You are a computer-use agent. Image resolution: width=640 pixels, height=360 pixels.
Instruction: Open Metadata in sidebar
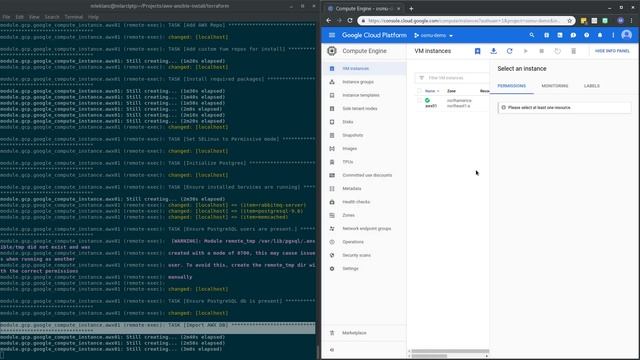[352, 189]
